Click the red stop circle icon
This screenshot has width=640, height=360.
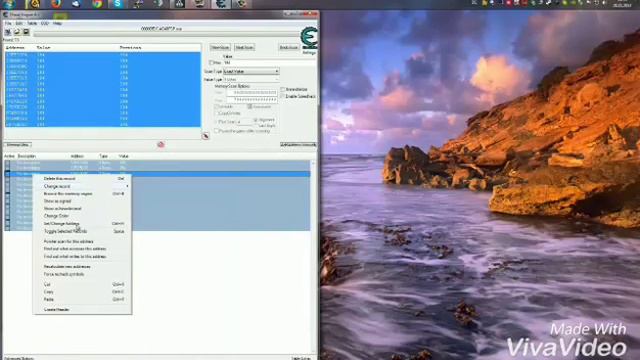pyautogui.click(x=161, y=144)
